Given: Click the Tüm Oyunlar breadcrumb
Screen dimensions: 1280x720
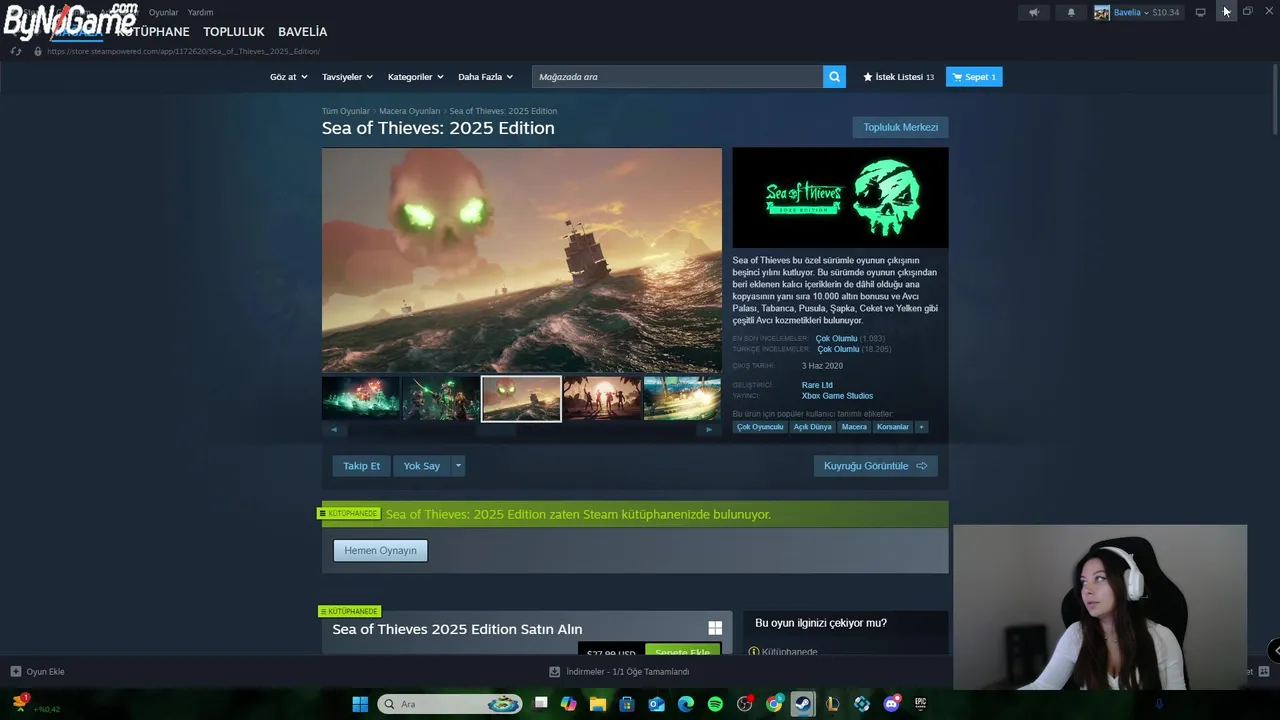Looking at the screenshot, I should pyautogui.click(x=346, y=111).
